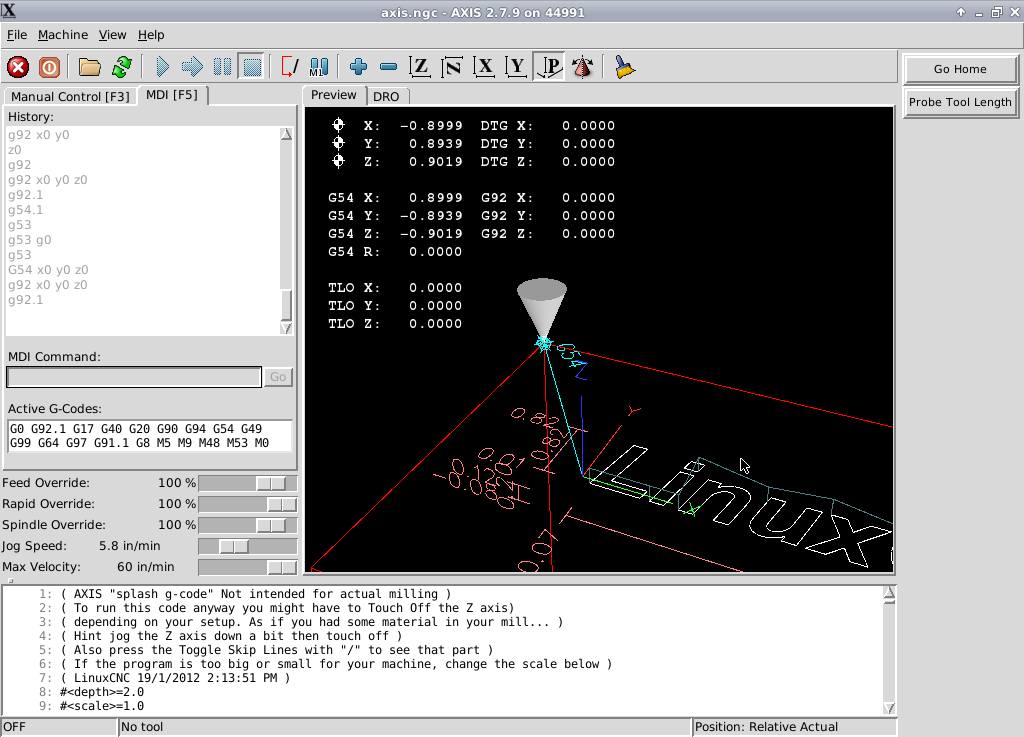The height and width of the screenshot is (737, 1024).
Task: Click G-code listing scroll up arrow
Action: click(889, 593)
